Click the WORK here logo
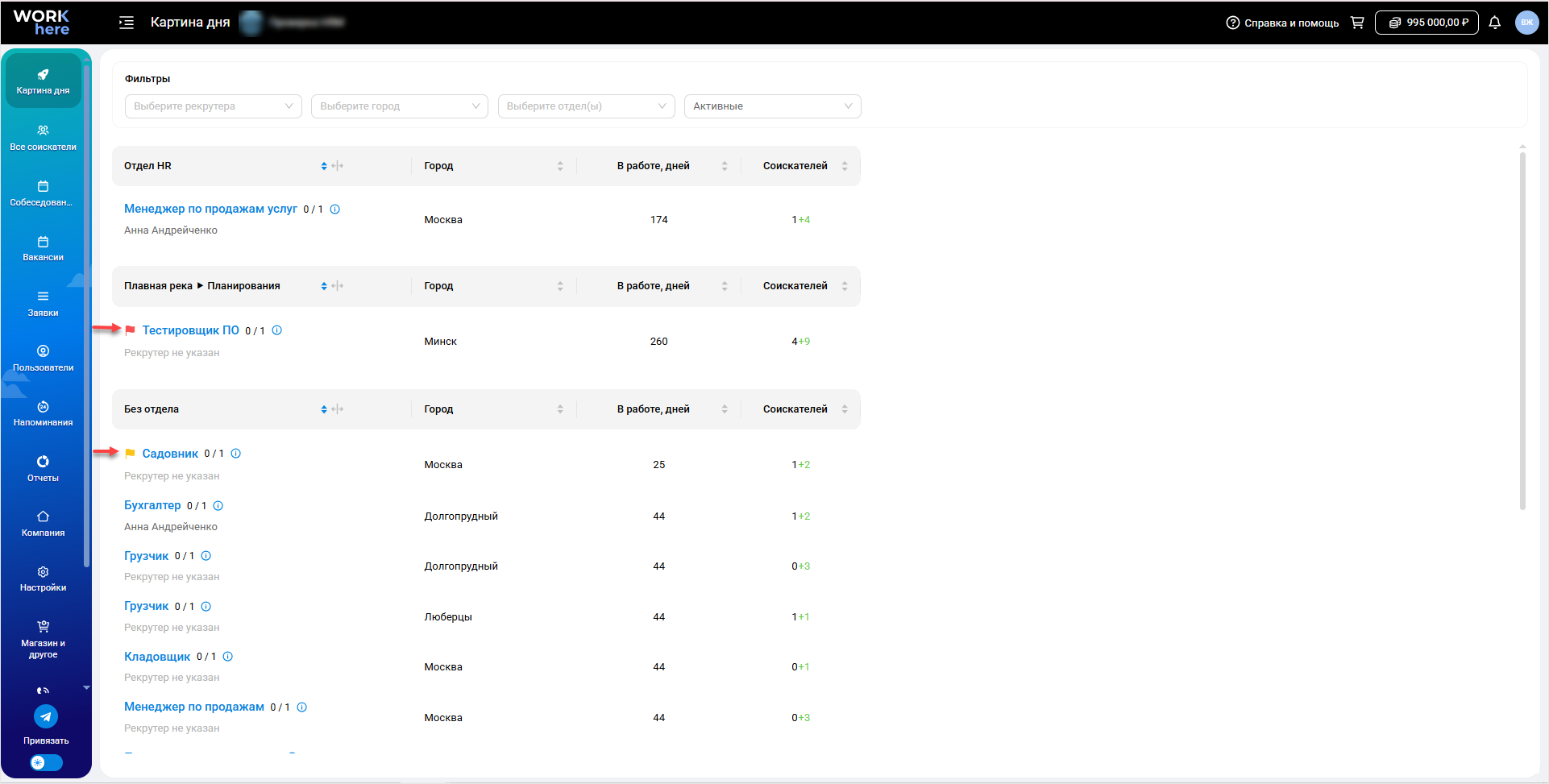Image resolution: width=1549 pixels, height=784 pixels. pos(42,23)
